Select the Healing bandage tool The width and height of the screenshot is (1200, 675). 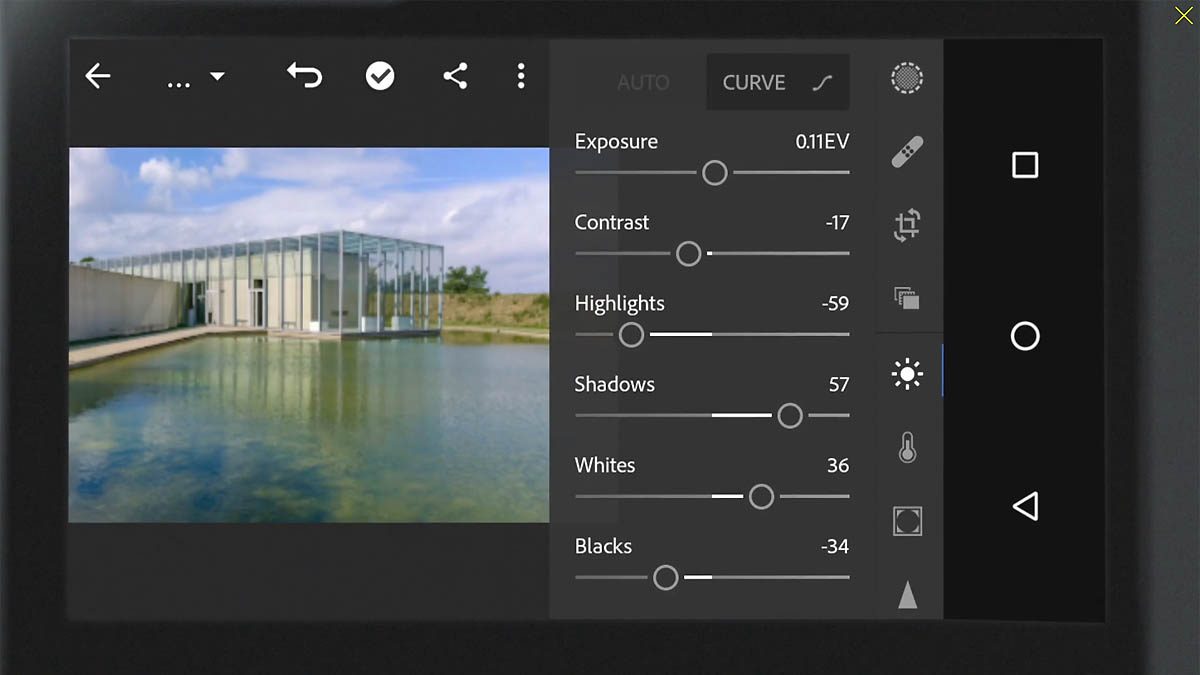[907, 151]
